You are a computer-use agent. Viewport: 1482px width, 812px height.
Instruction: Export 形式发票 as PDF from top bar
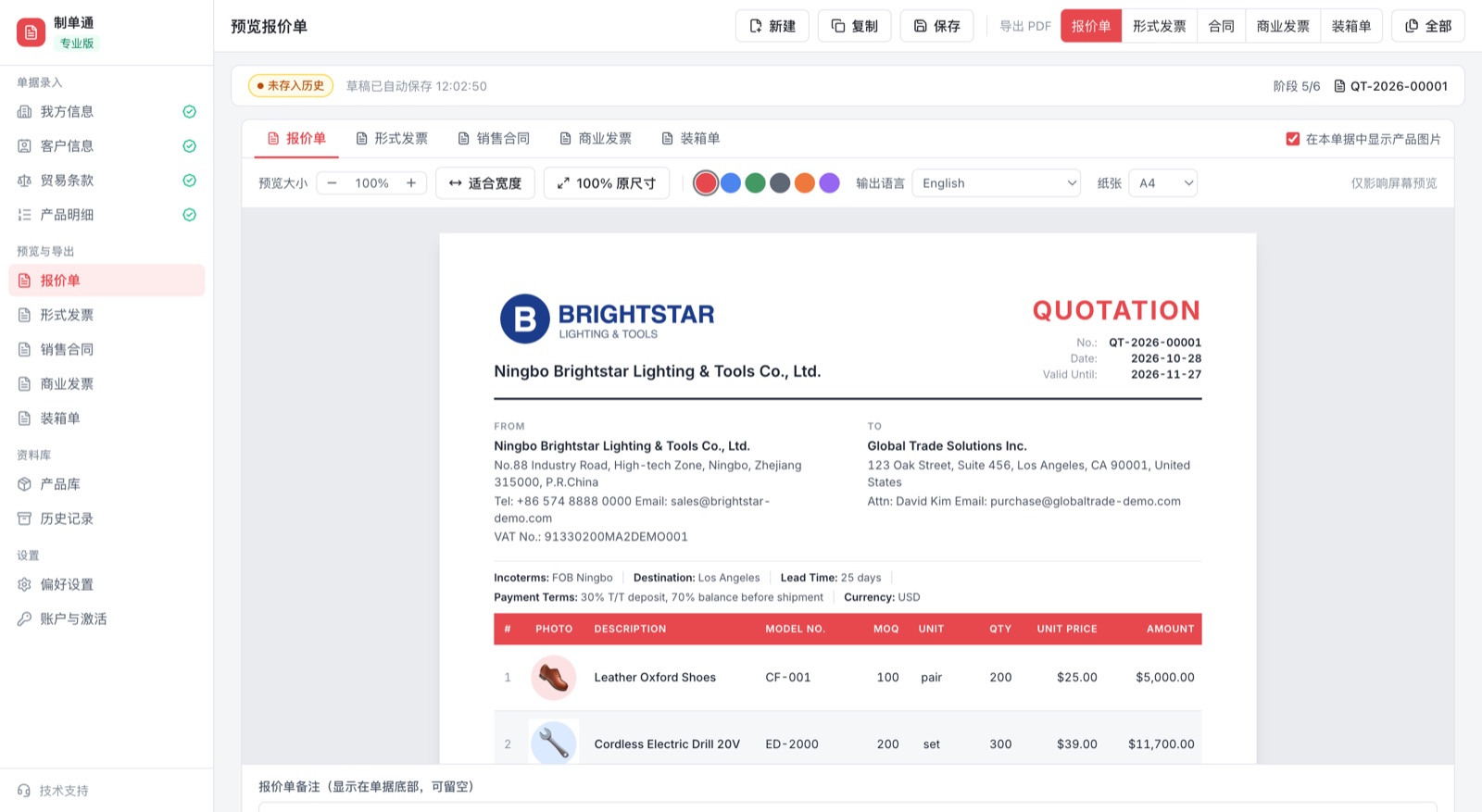tap(1159, 26)
